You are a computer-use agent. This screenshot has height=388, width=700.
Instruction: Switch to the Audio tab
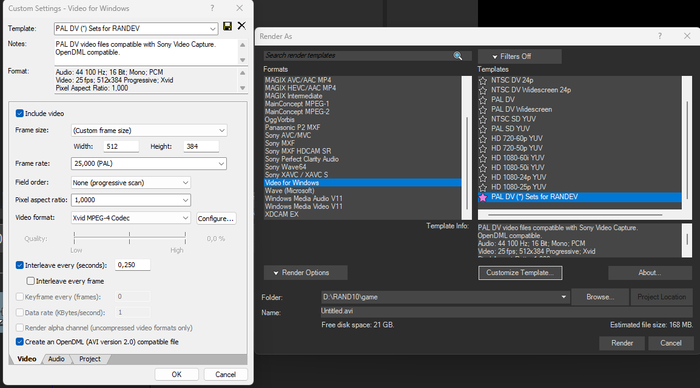click(x=56, y=359)
